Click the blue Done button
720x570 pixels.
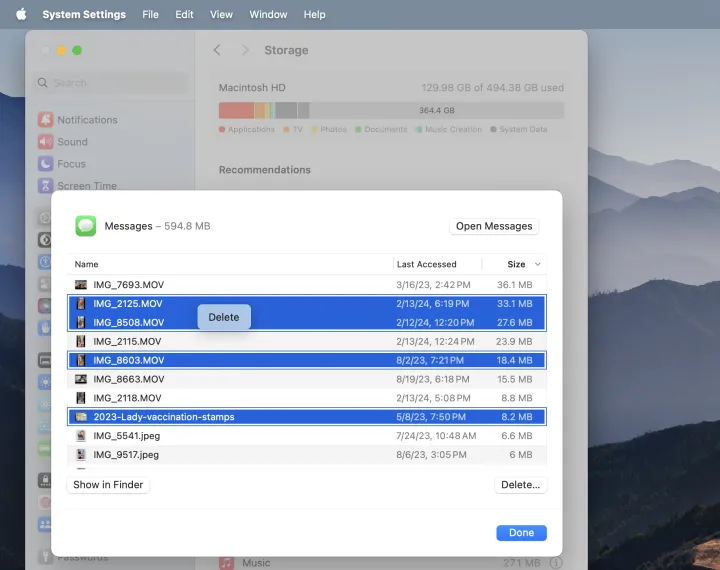521,533
